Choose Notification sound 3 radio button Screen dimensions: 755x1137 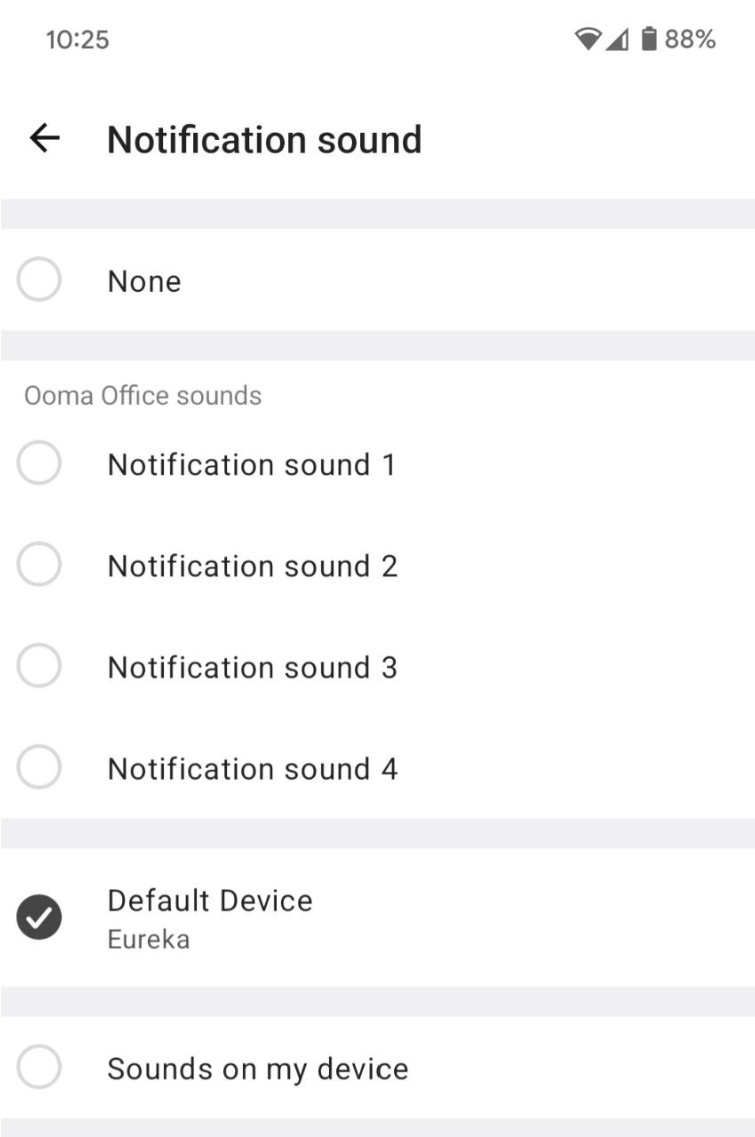coord(39,666)
